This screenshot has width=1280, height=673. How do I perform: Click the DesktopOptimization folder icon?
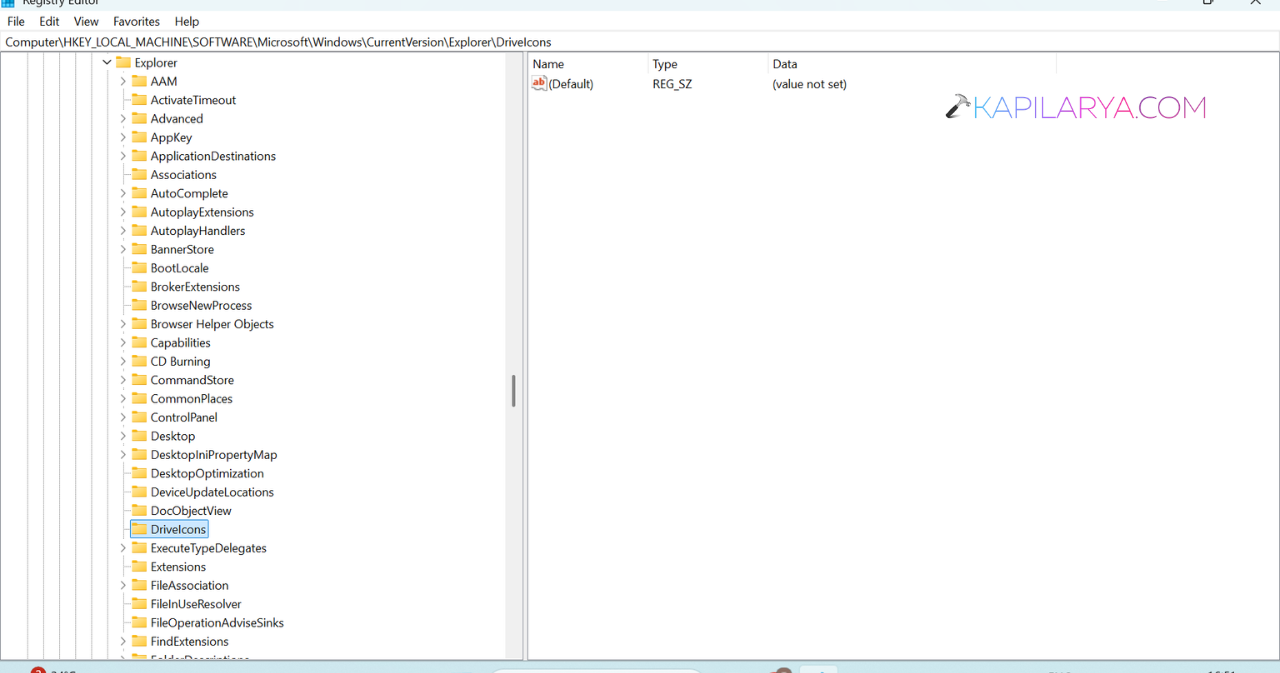pos(140,474)
